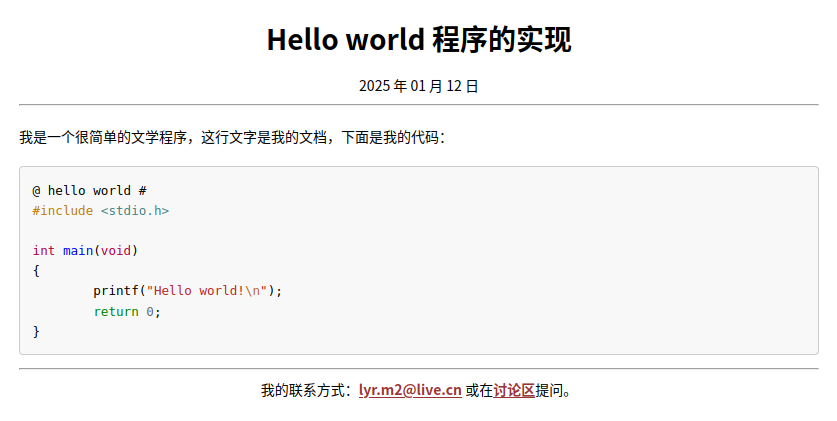Click the "Hello world 程序的实现" page title
Image resolution: width=837 pixels, height=421 pixels.
click(x=418, y=41)
